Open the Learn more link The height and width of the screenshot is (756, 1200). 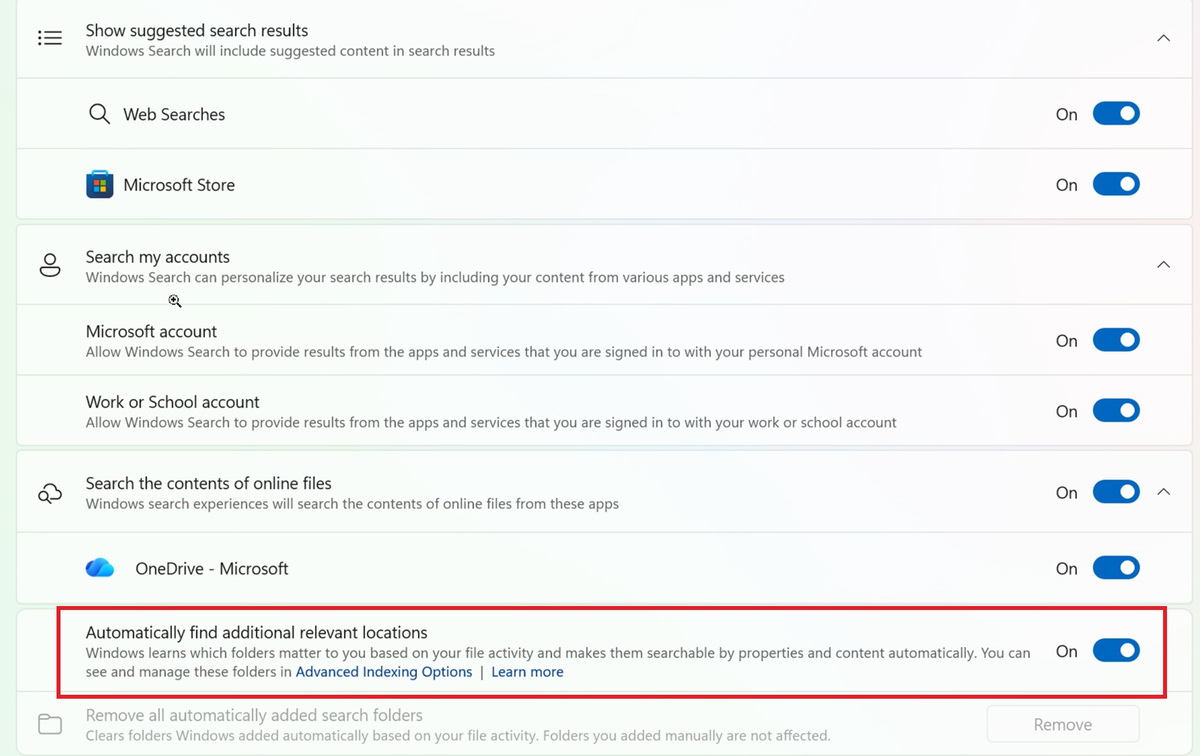coord(527,672)
